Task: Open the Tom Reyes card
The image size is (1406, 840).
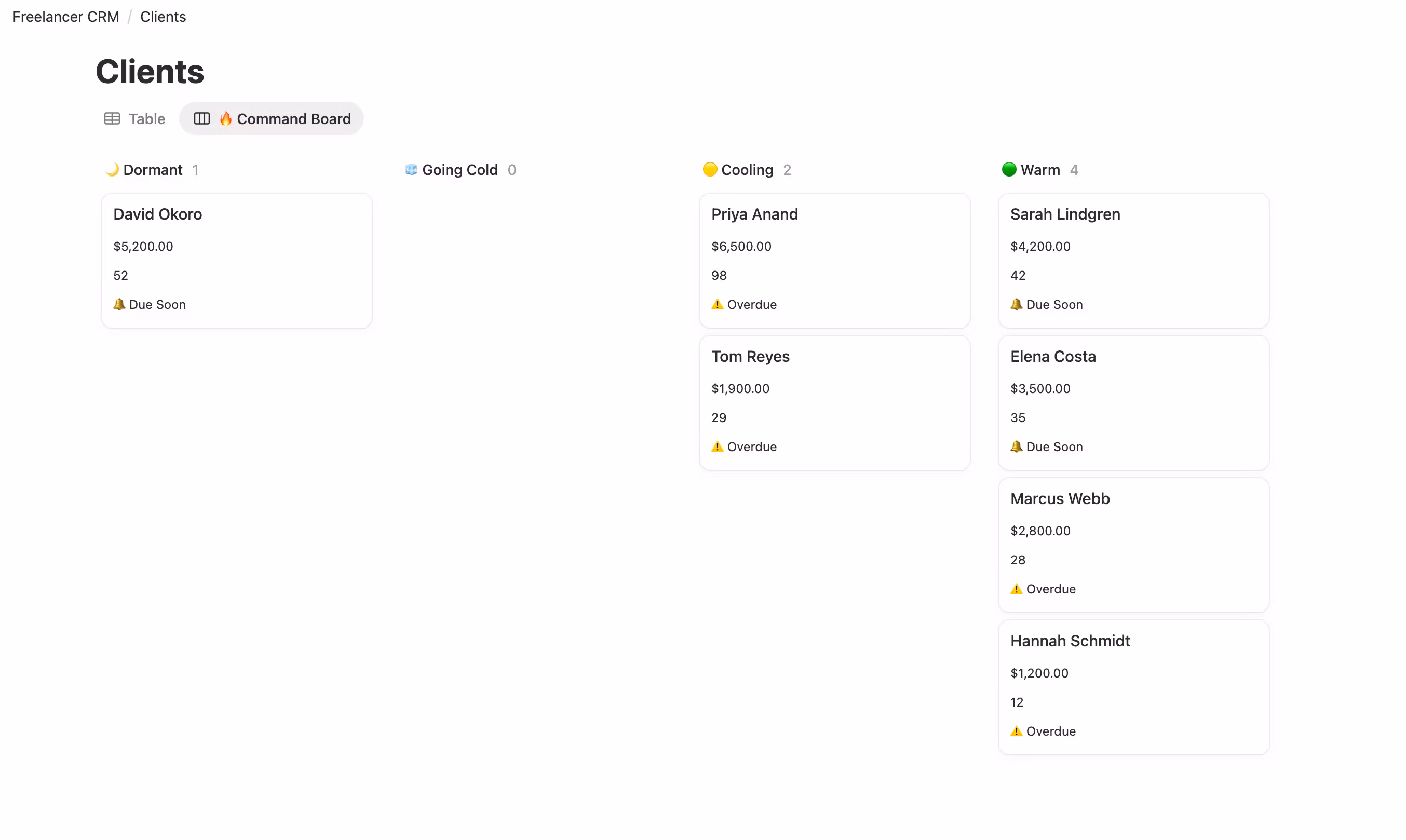Action: click(834, 402)
